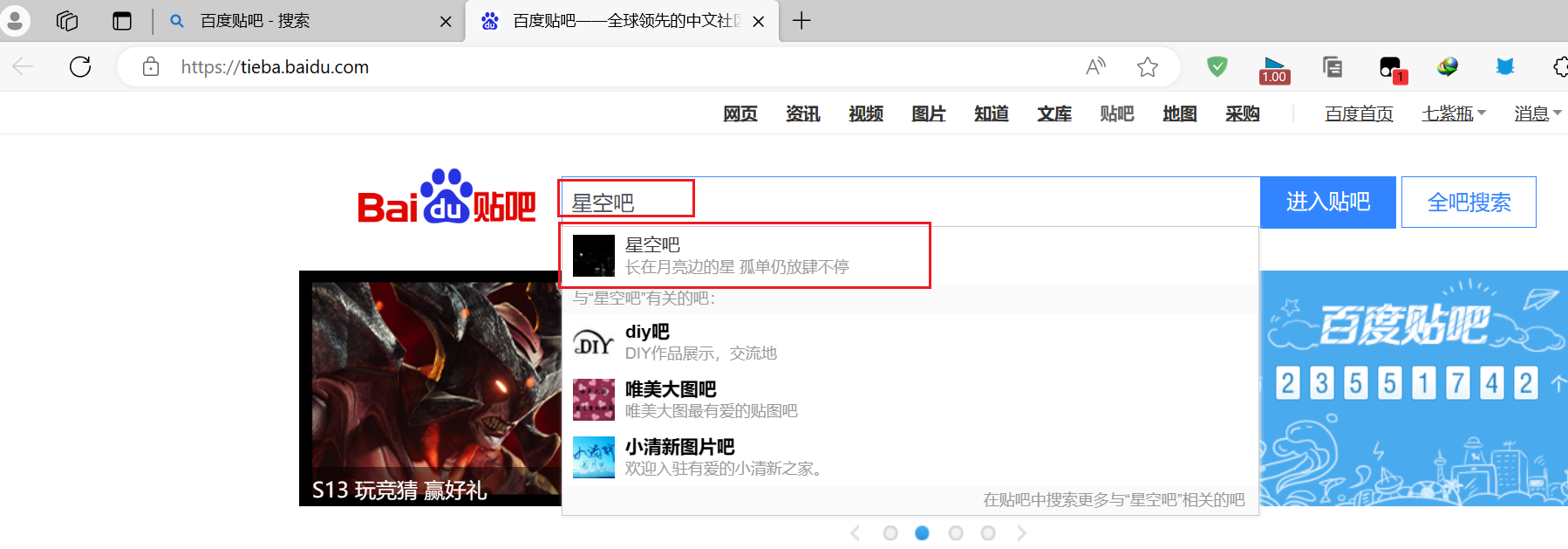
Task: Click the search box containing 星空吧
Action: point(910,202)
